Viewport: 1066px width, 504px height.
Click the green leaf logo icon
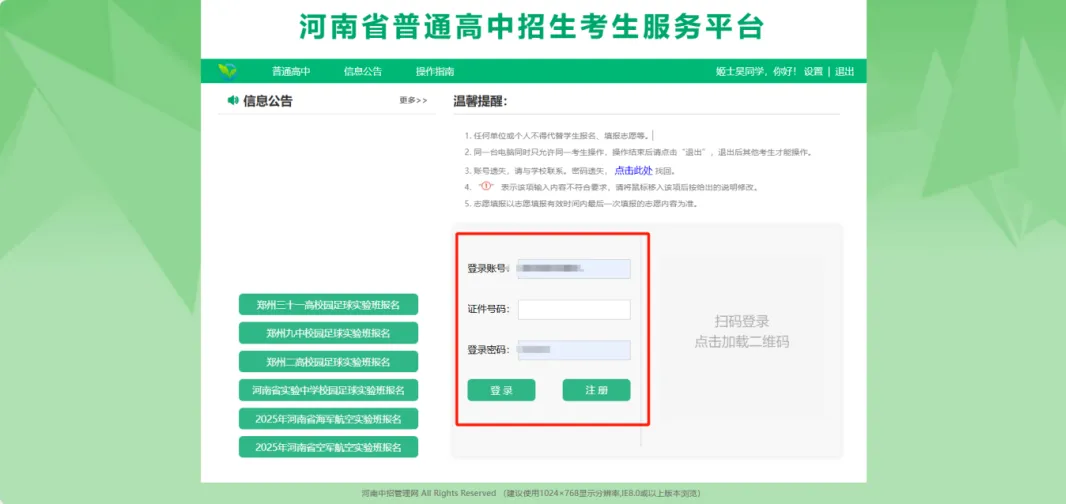tap(227, 71)
